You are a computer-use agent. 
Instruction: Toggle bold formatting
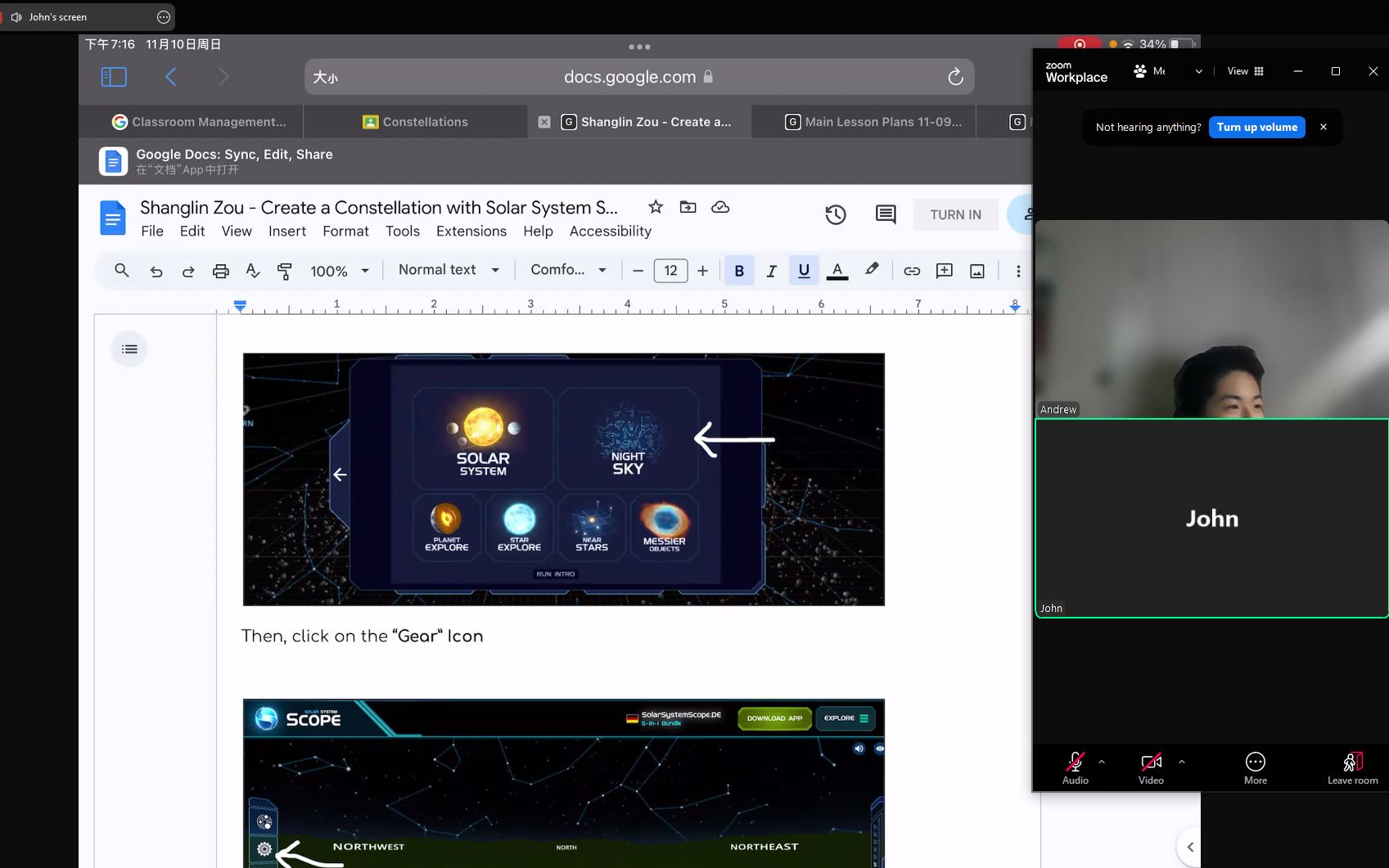point(739,271)
